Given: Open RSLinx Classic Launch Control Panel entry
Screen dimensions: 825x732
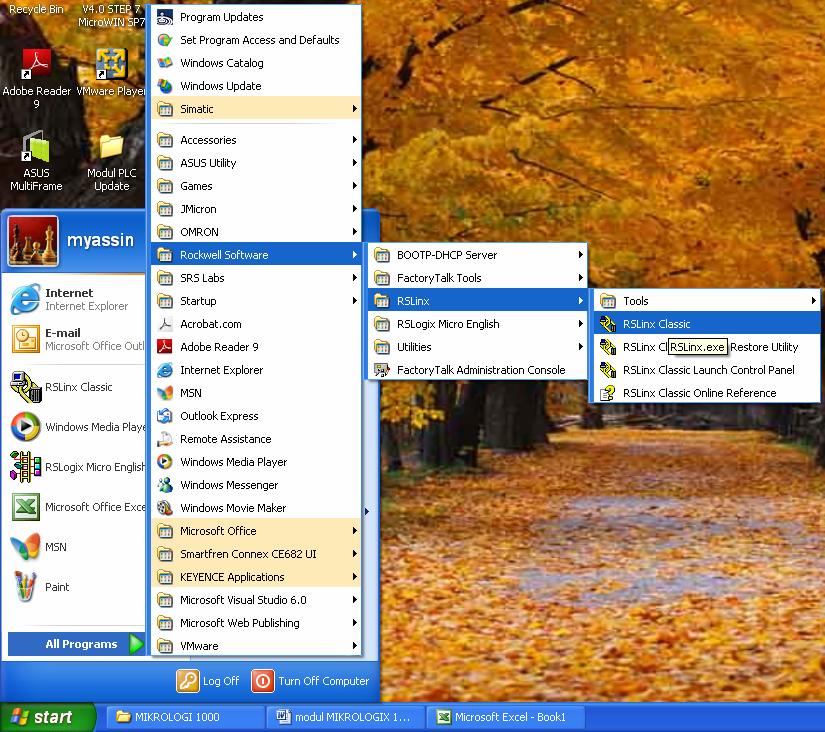Looking at the screenshot, I should tap(707, 370).
